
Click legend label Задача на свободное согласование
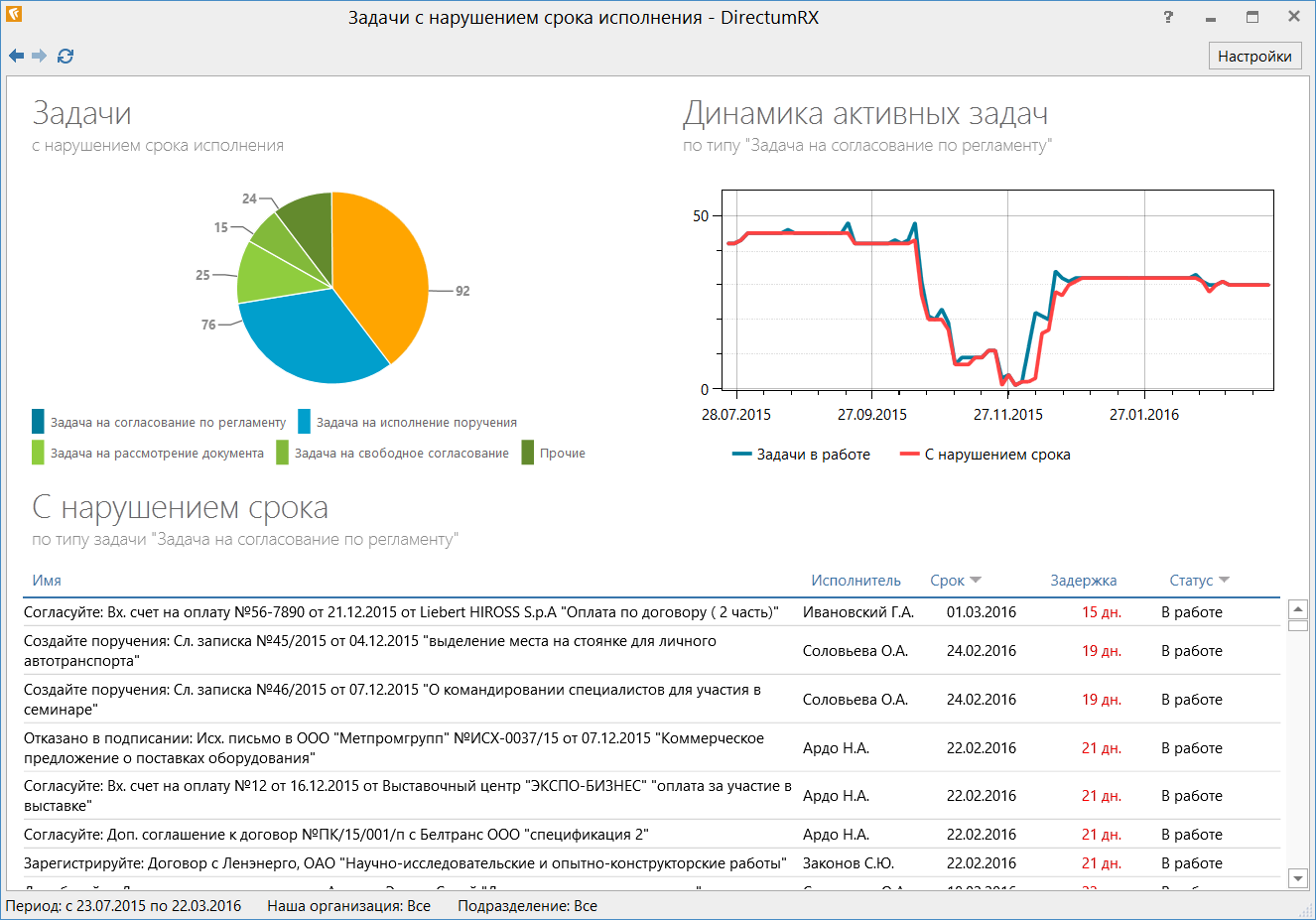click(402, 454)
